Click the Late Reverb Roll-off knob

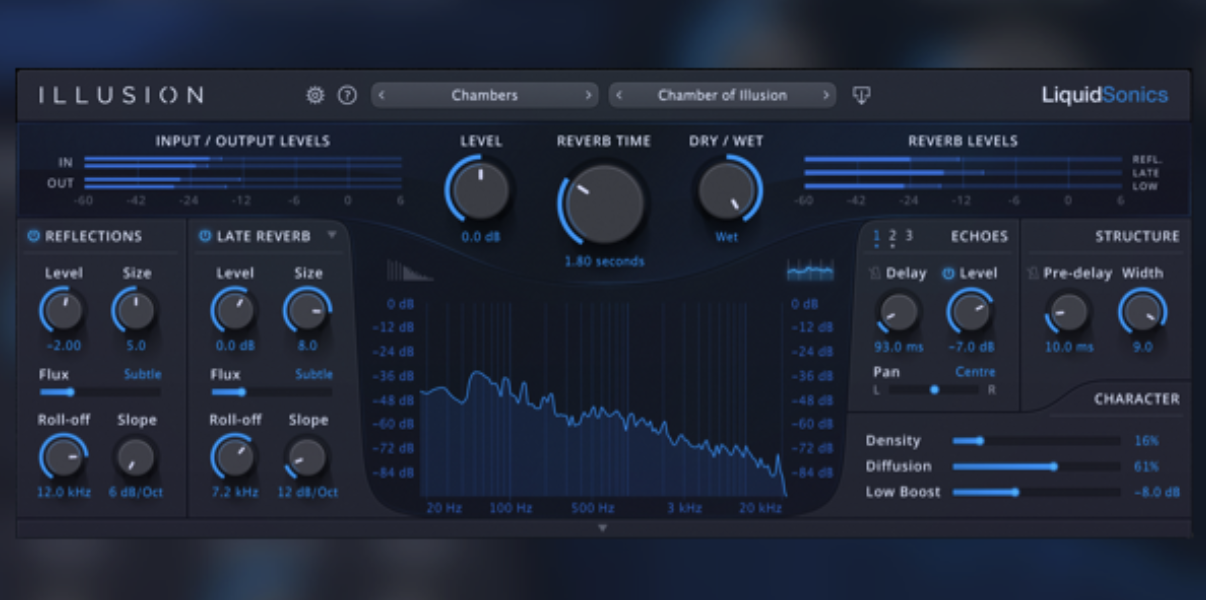pyautogui.click(x=234, y=458)
